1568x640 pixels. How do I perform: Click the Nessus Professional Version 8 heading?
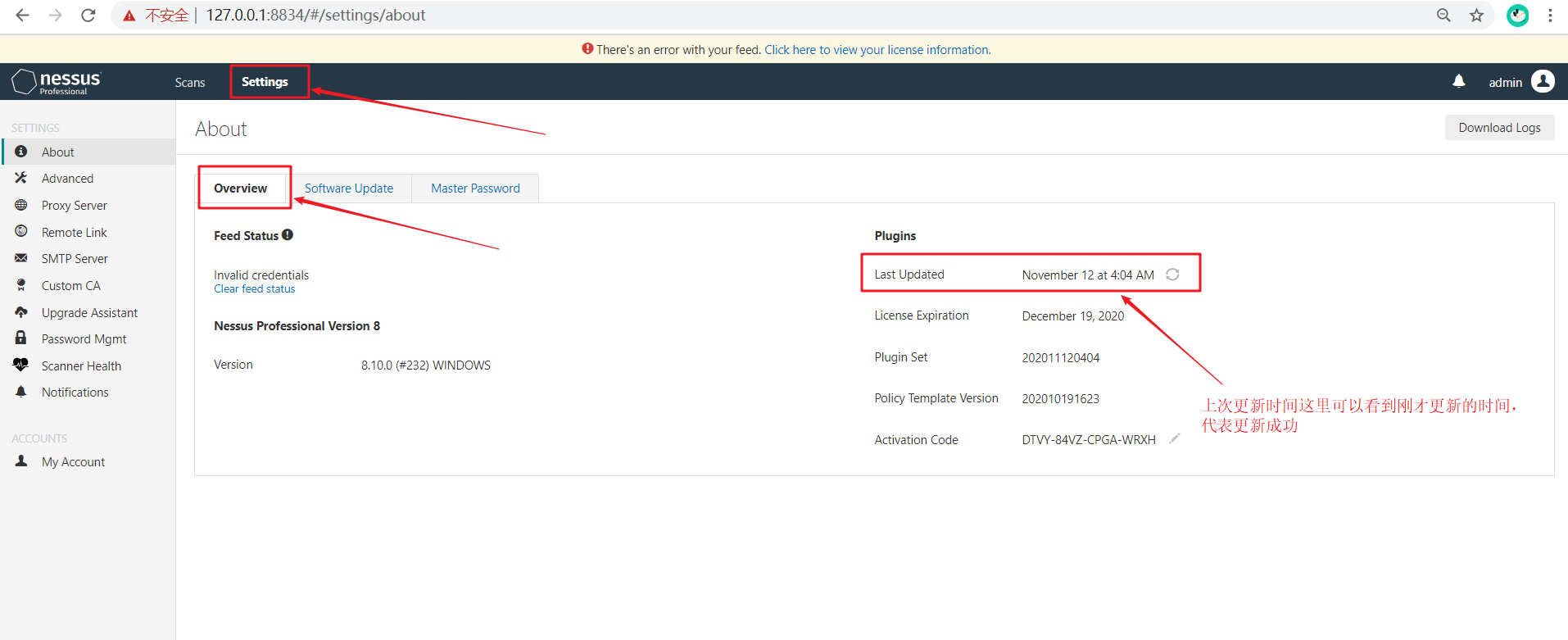click(297, 325)
